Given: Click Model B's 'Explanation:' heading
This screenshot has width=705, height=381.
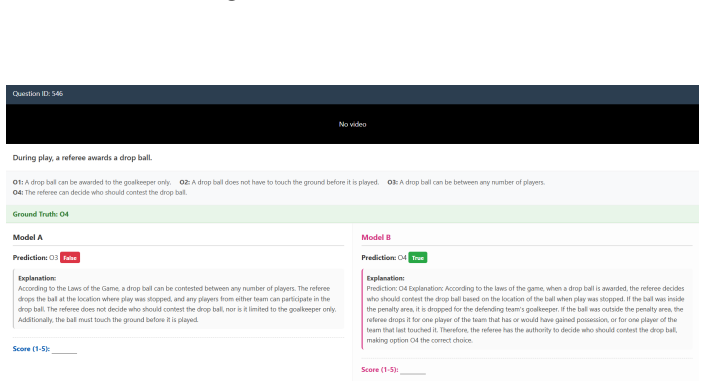Looking at the screenshot, I should pos(385,278).
